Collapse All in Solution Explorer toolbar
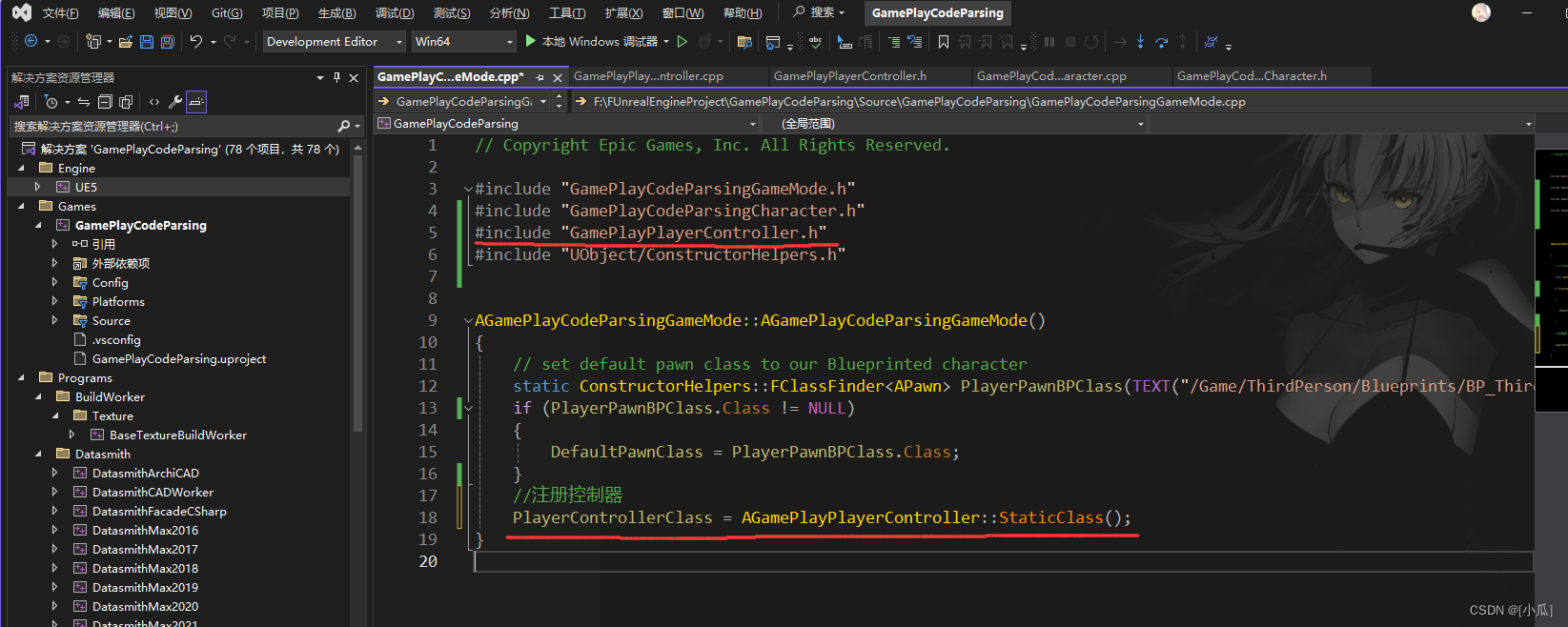Screen dimensions: 1568x627 click(x=105, y=102)
